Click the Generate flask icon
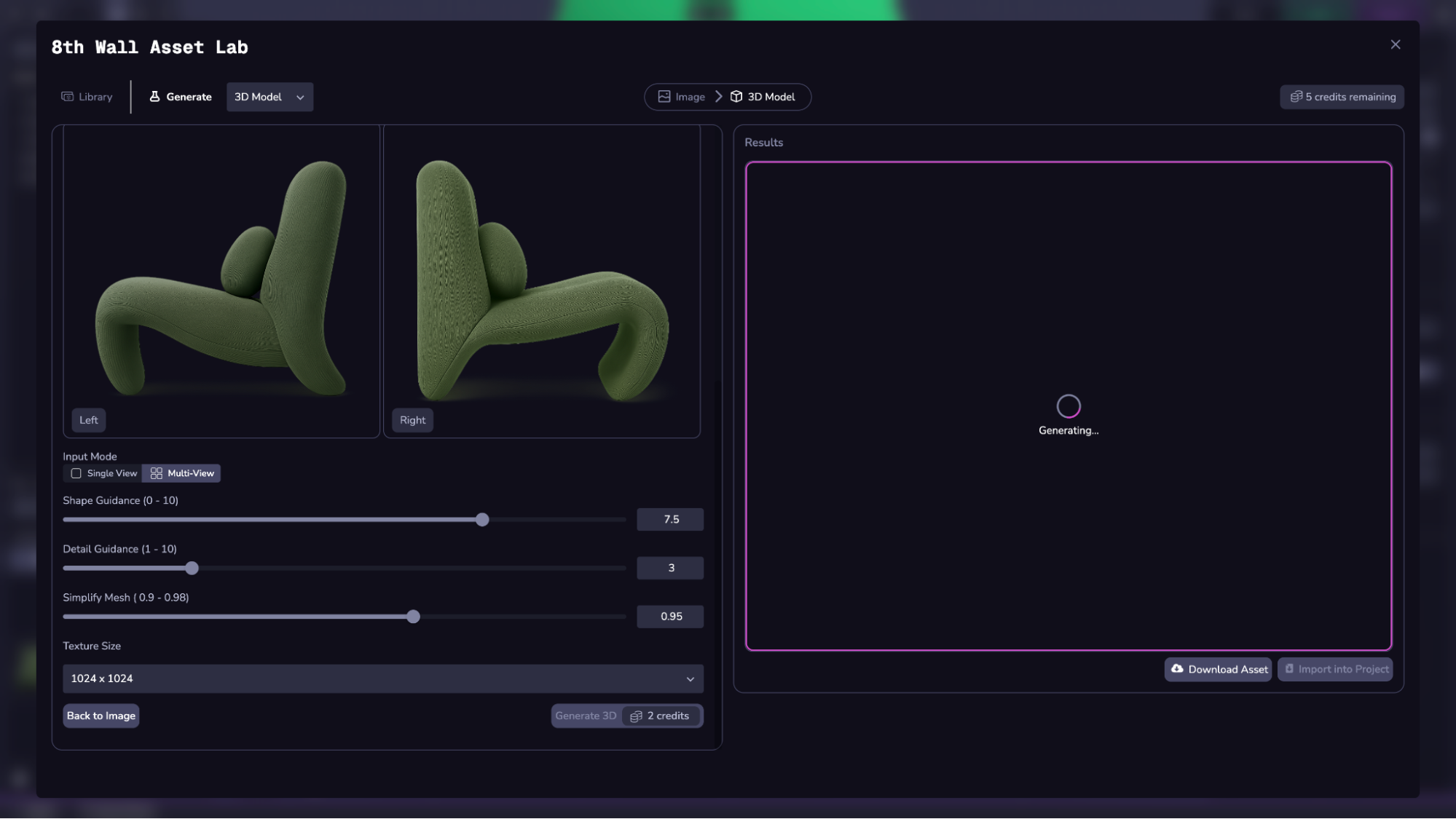 [x=154, y=97]
